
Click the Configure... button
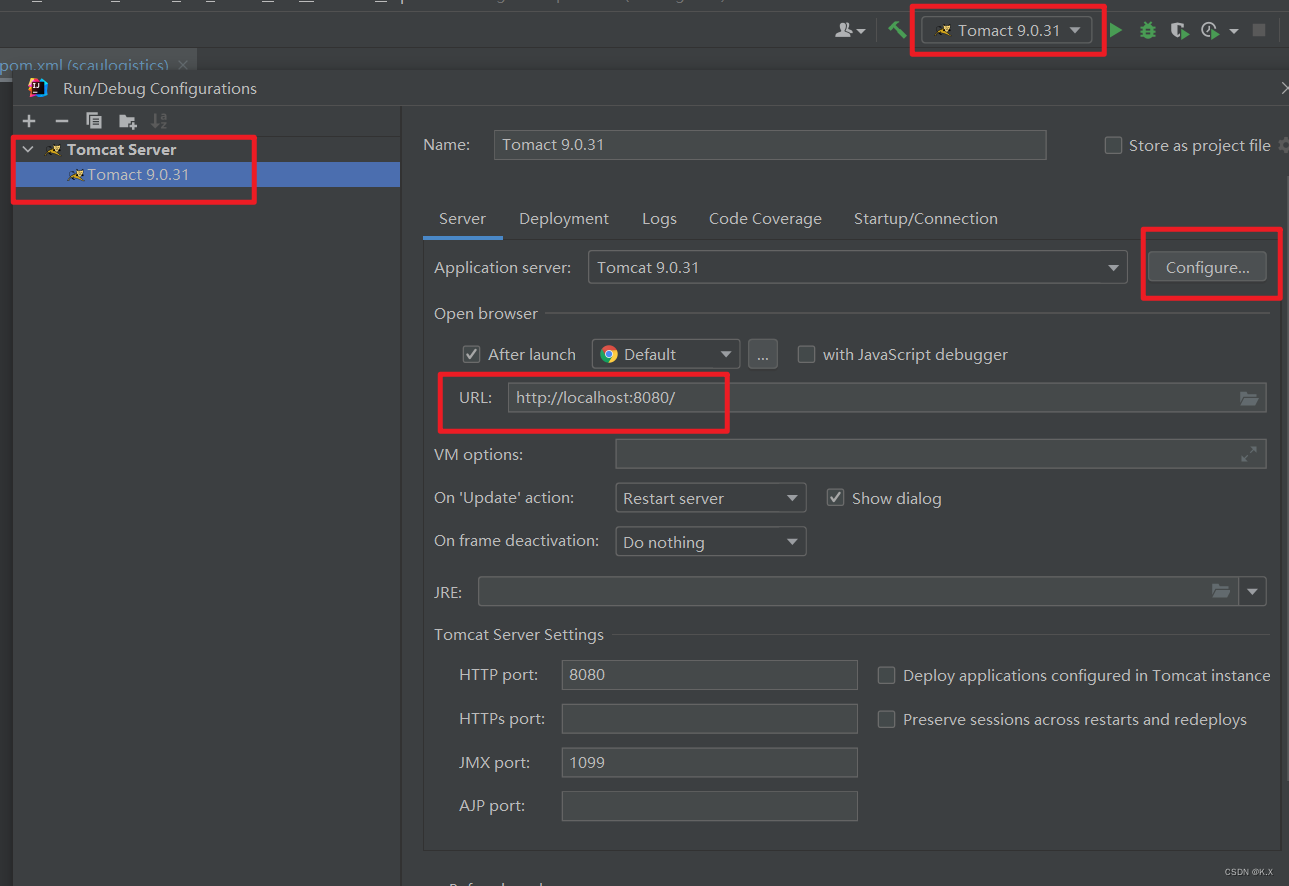(1207, 267)
